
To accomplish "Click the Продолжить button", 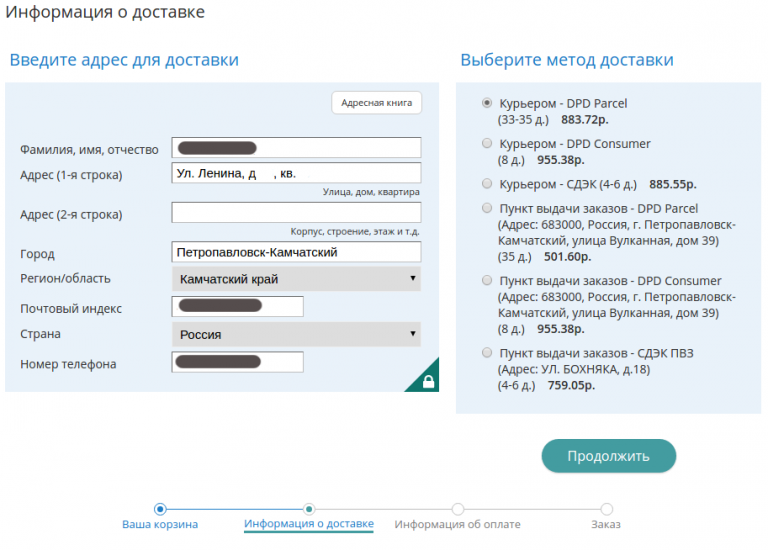I will [x=608, y=456].
